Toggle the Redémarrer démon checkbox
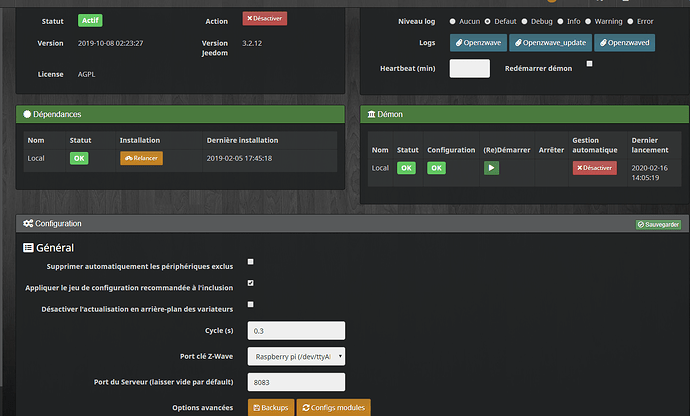690x416 pixels. pos(589,64)
